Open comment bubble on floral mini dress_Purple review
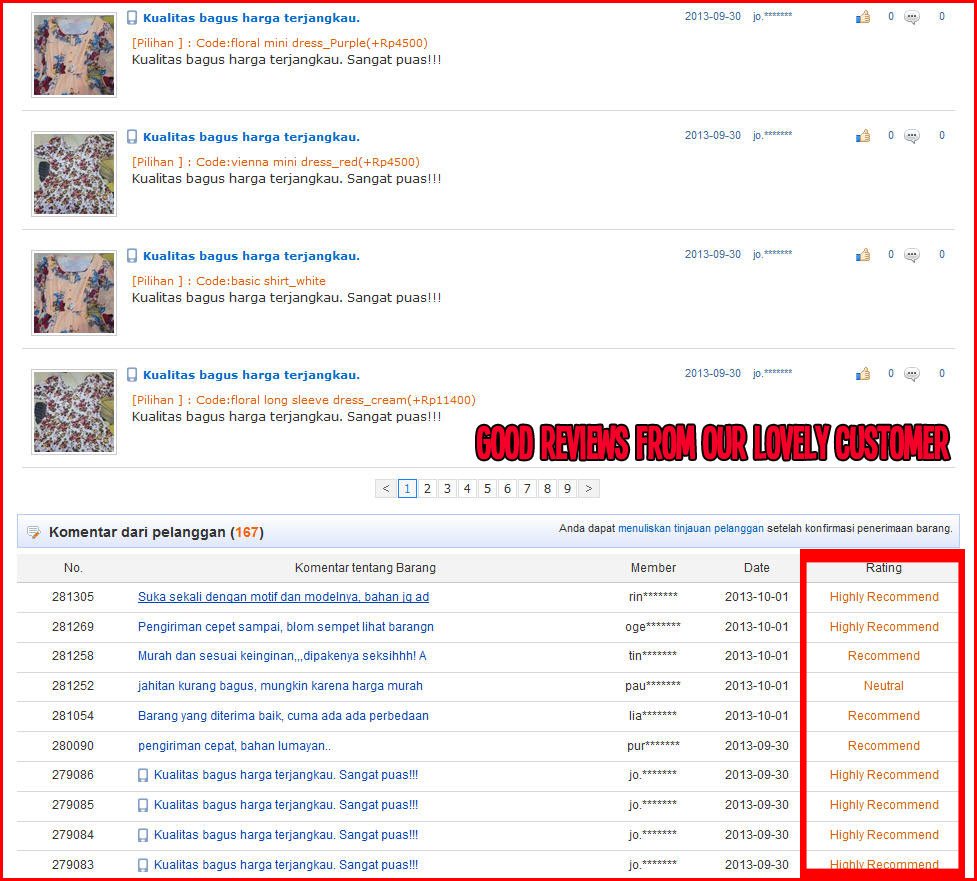Viewport: 977px width, 881px height. 912,17
